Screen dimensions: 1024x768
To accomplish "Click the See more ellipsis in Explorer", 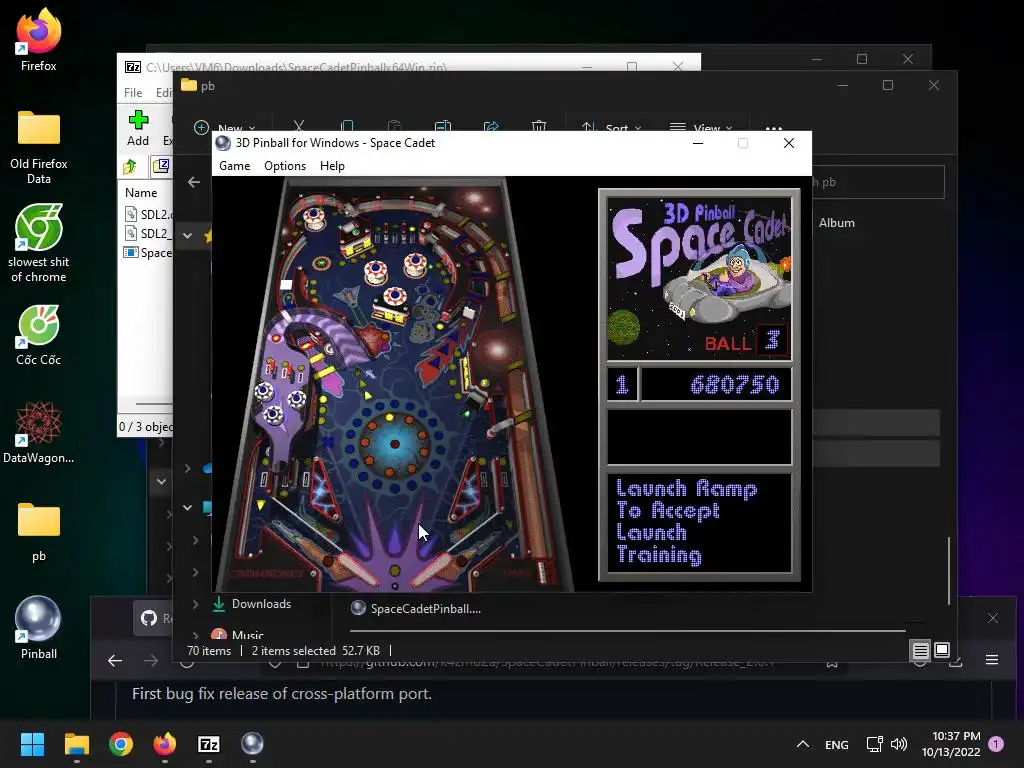I will click(774, 128).
